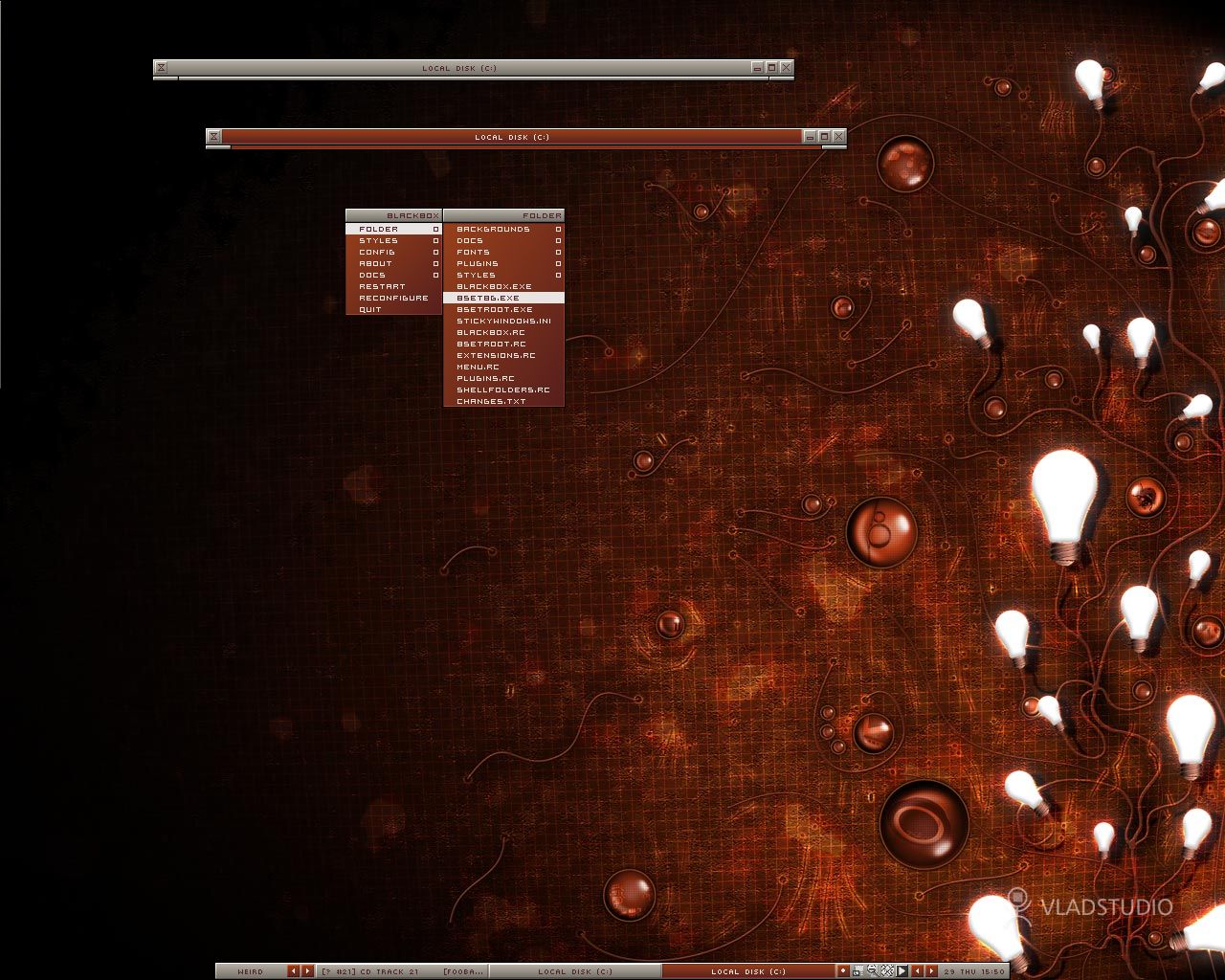Click the active red Local Disk taskbar entry

coord(748,971)
